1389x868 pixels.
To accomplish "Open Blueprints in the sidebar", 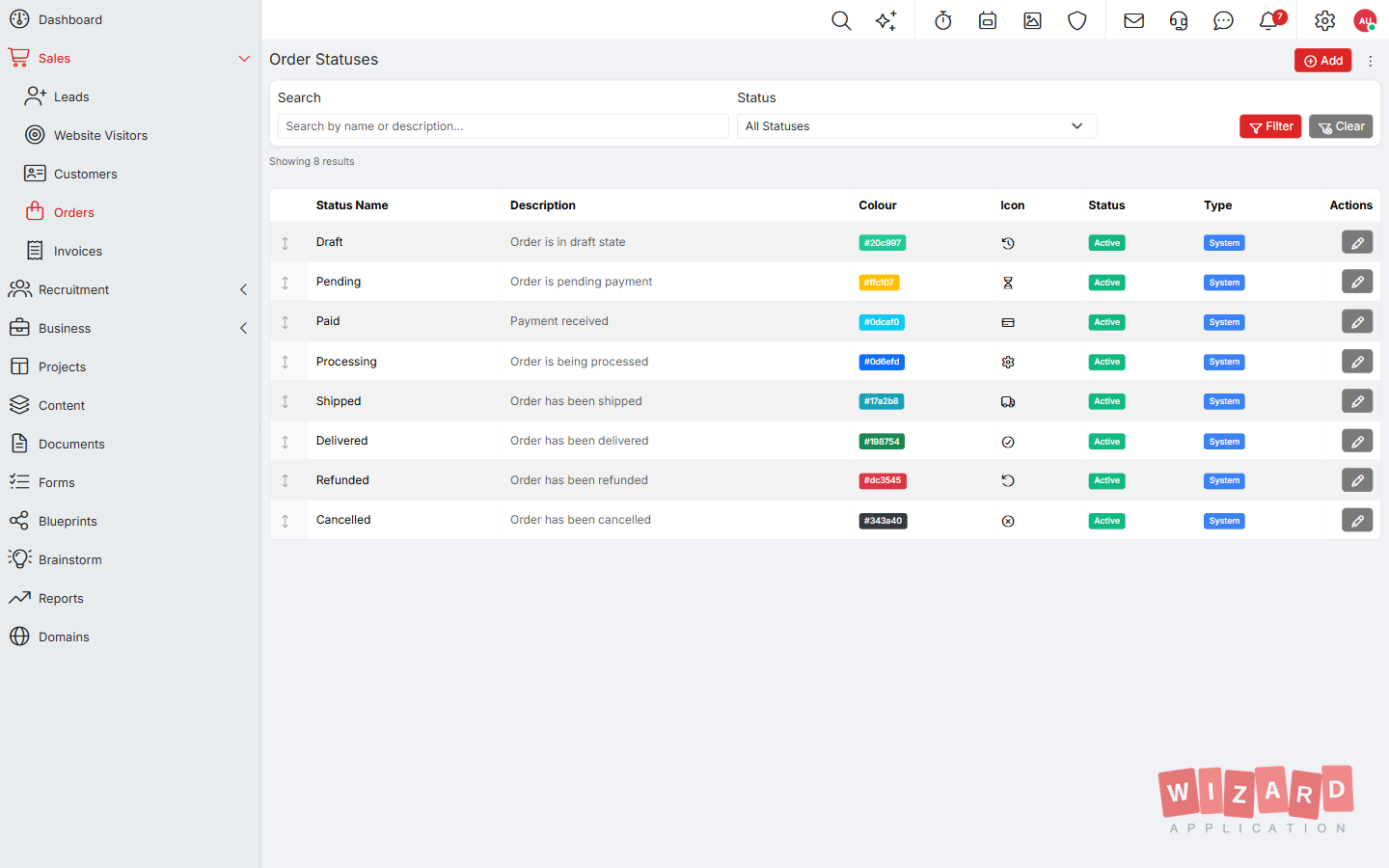I will coord(68,521).
